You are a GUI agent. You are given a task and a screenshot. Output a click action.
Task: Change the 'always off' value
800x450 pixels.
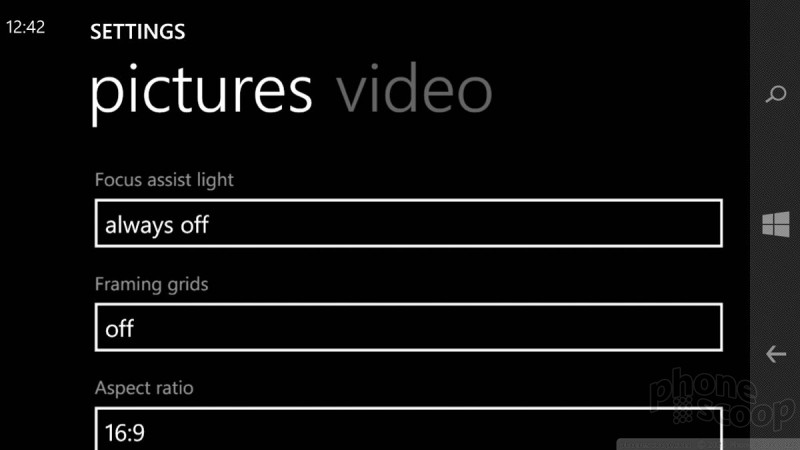pyautogui.click(x=157, y=225)
